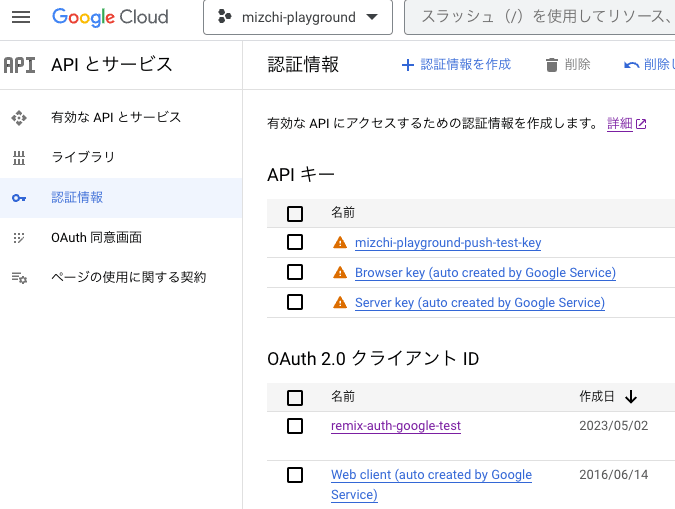This screenshot has height=509, width=675.
Task: Click warning icon beside Browser key
Action: pos(340,273)
